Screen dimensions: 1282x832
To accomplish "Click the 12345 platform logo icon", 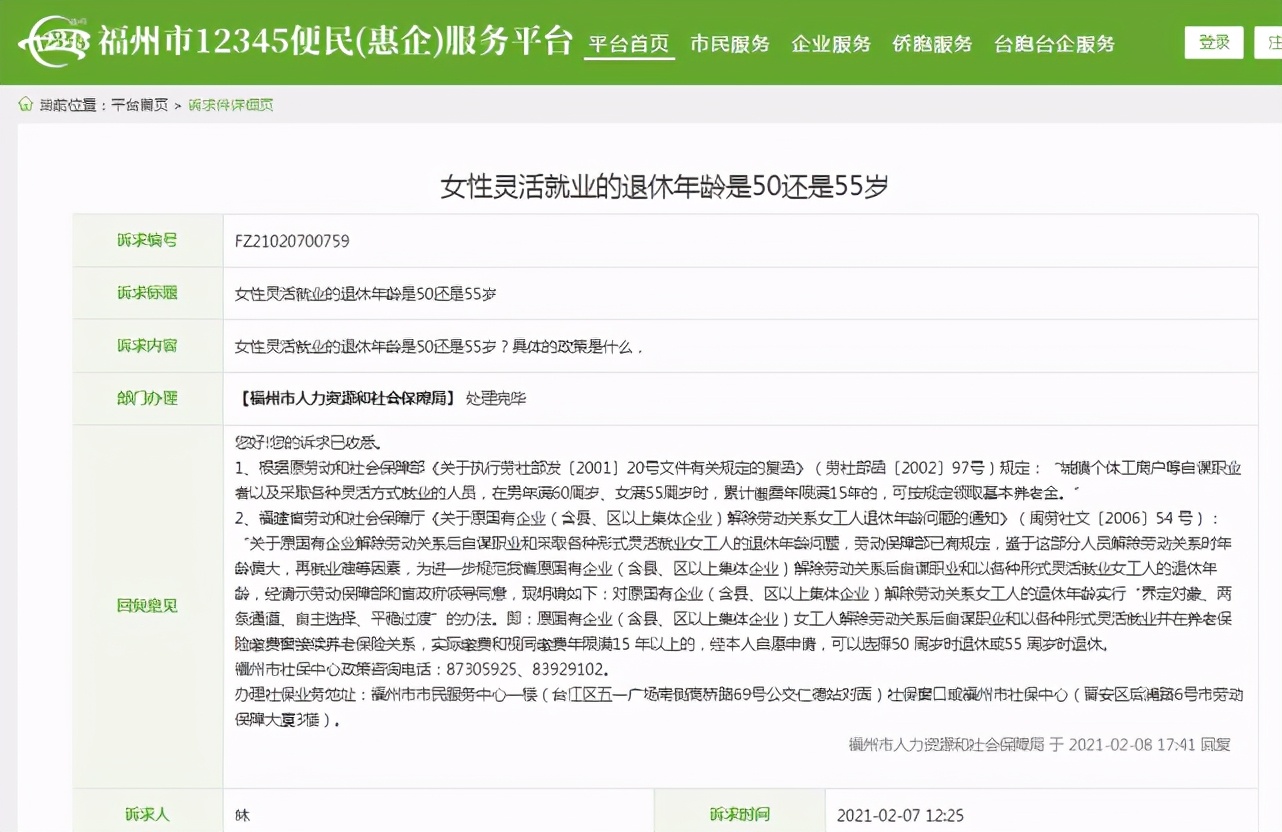I will tap(57, 42).
